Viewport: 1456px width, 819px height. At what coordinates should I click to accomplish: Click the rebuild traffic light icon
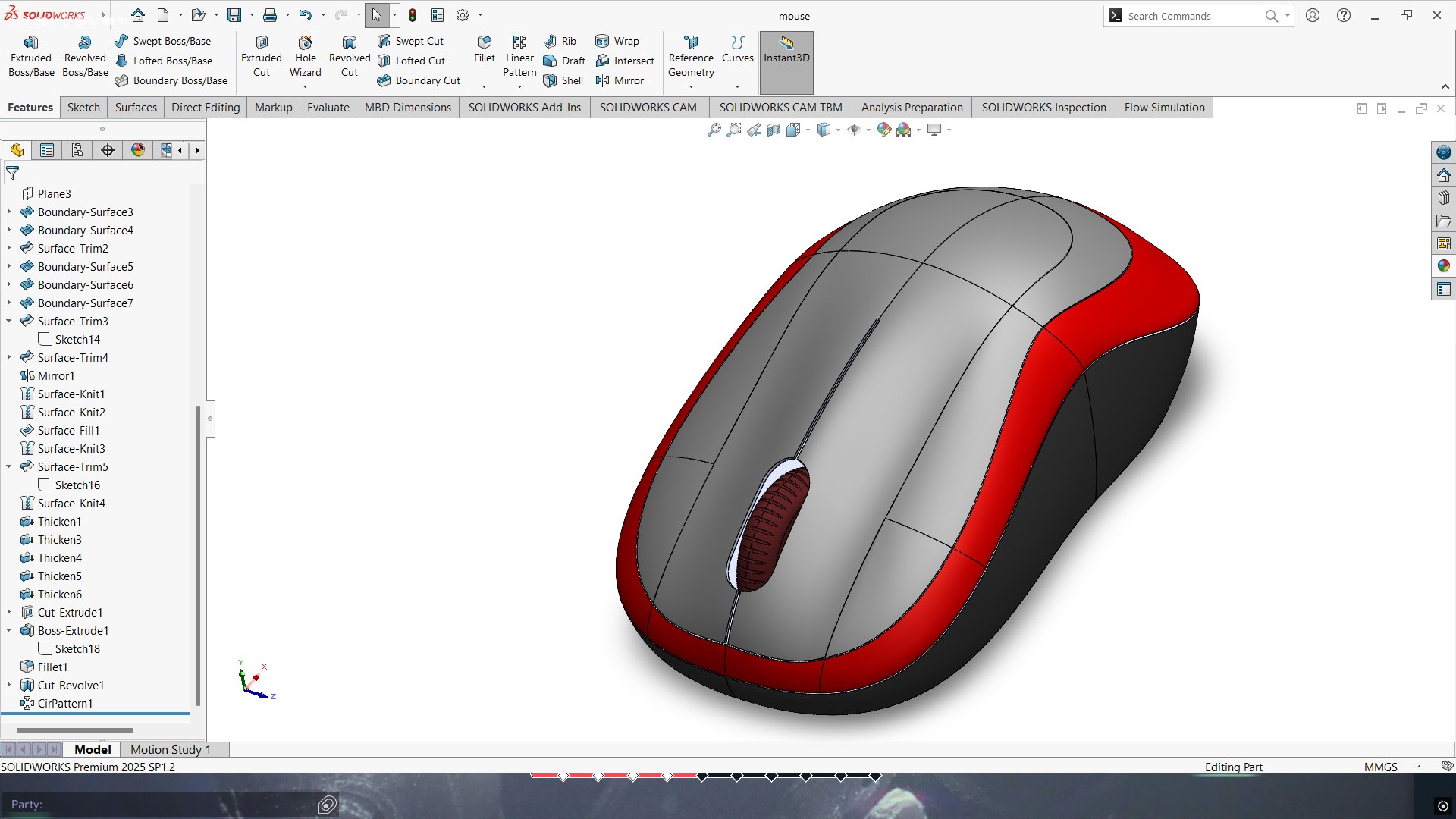point(413,15)
